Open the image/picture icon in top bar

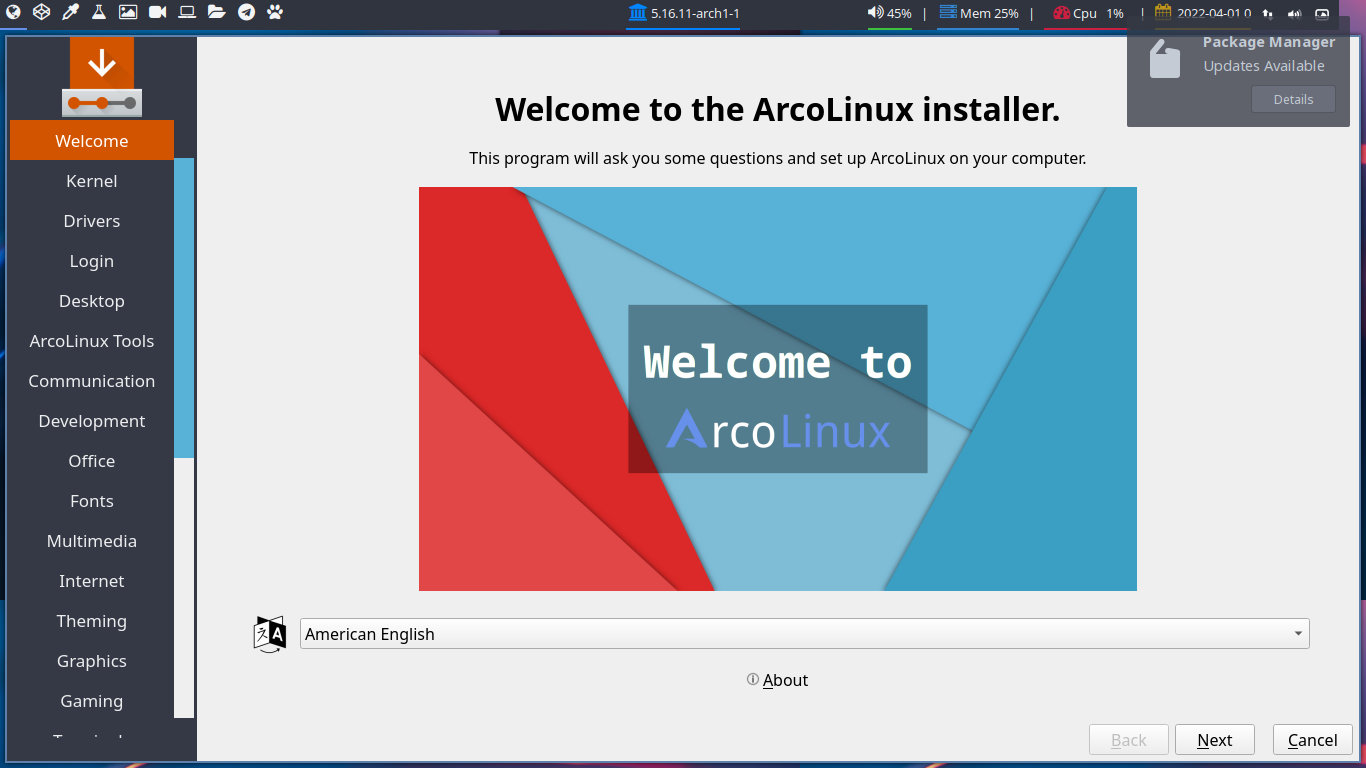pos(128,13)
